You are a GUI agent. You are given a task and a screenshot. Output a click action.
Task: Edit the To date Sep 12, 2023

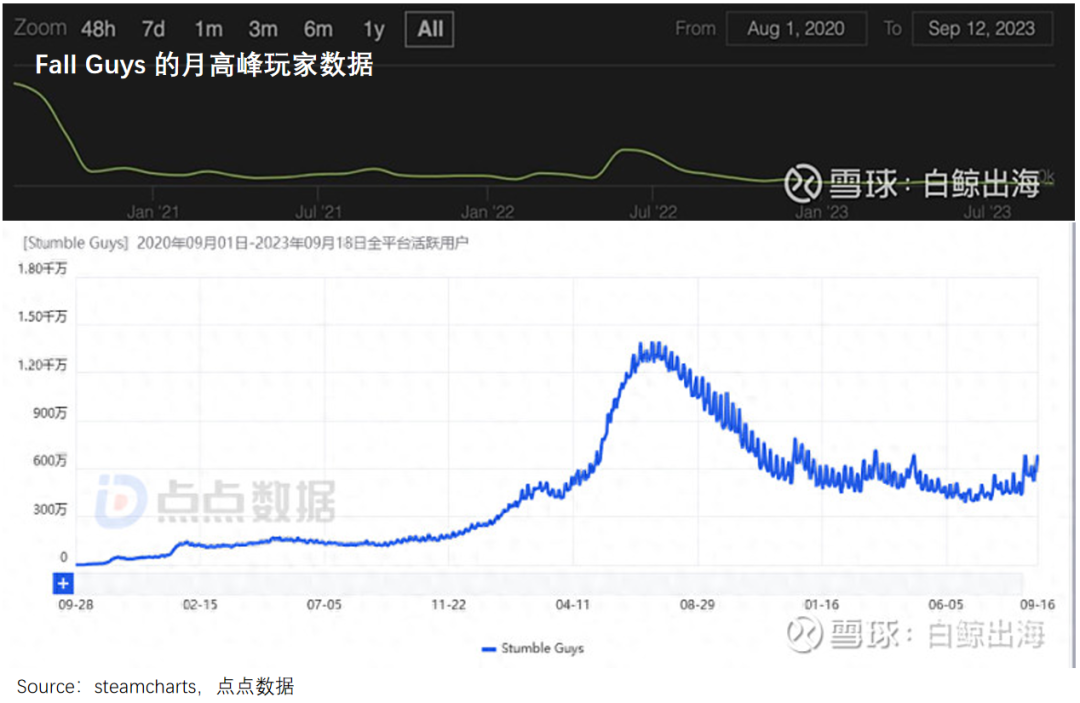coord(982,28)
